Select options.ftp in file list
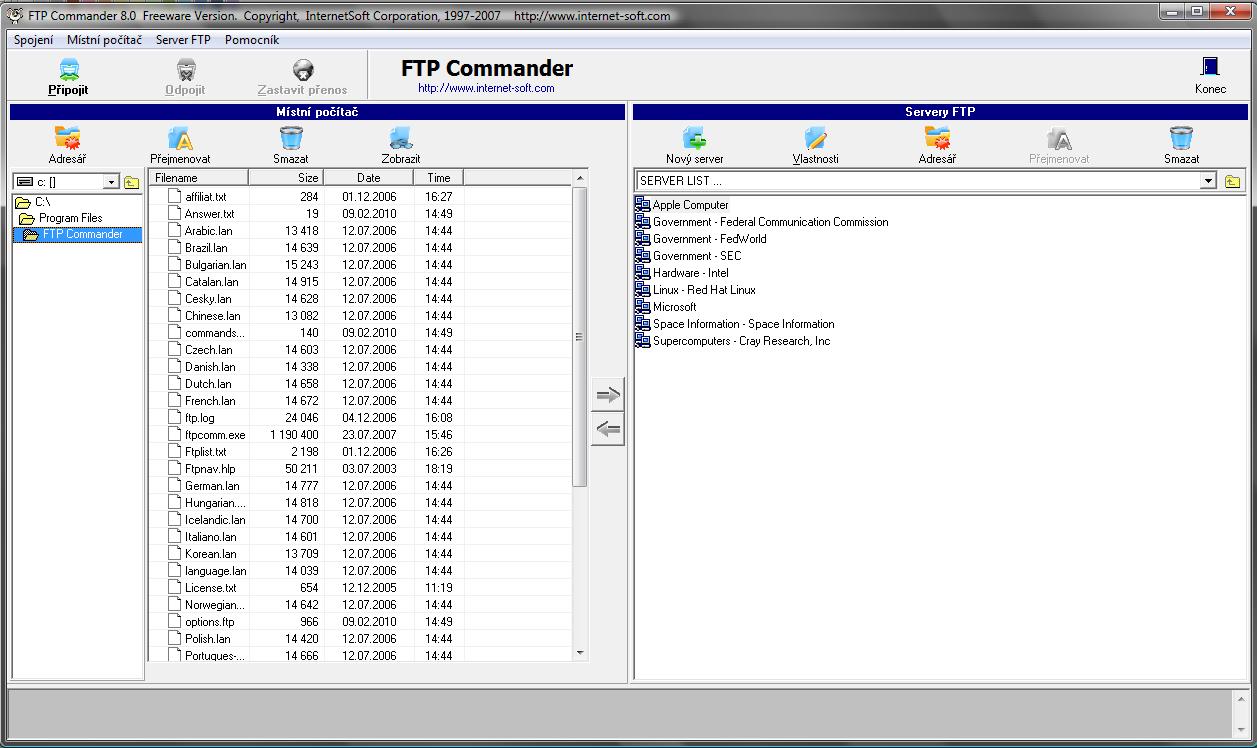The image size is (1257, 748). point(209,622)
